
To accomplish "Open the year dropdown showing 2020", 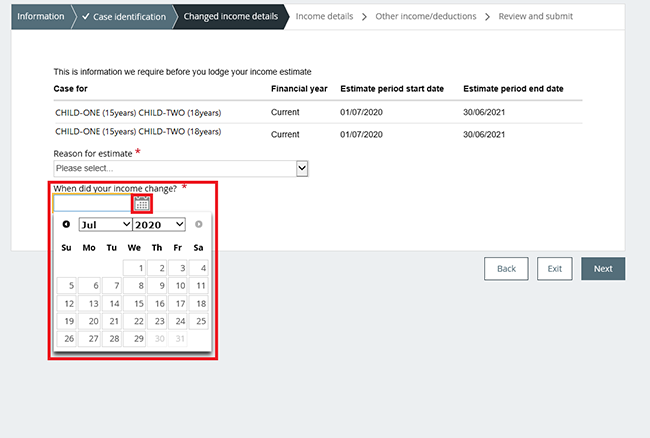I will 159,225.
